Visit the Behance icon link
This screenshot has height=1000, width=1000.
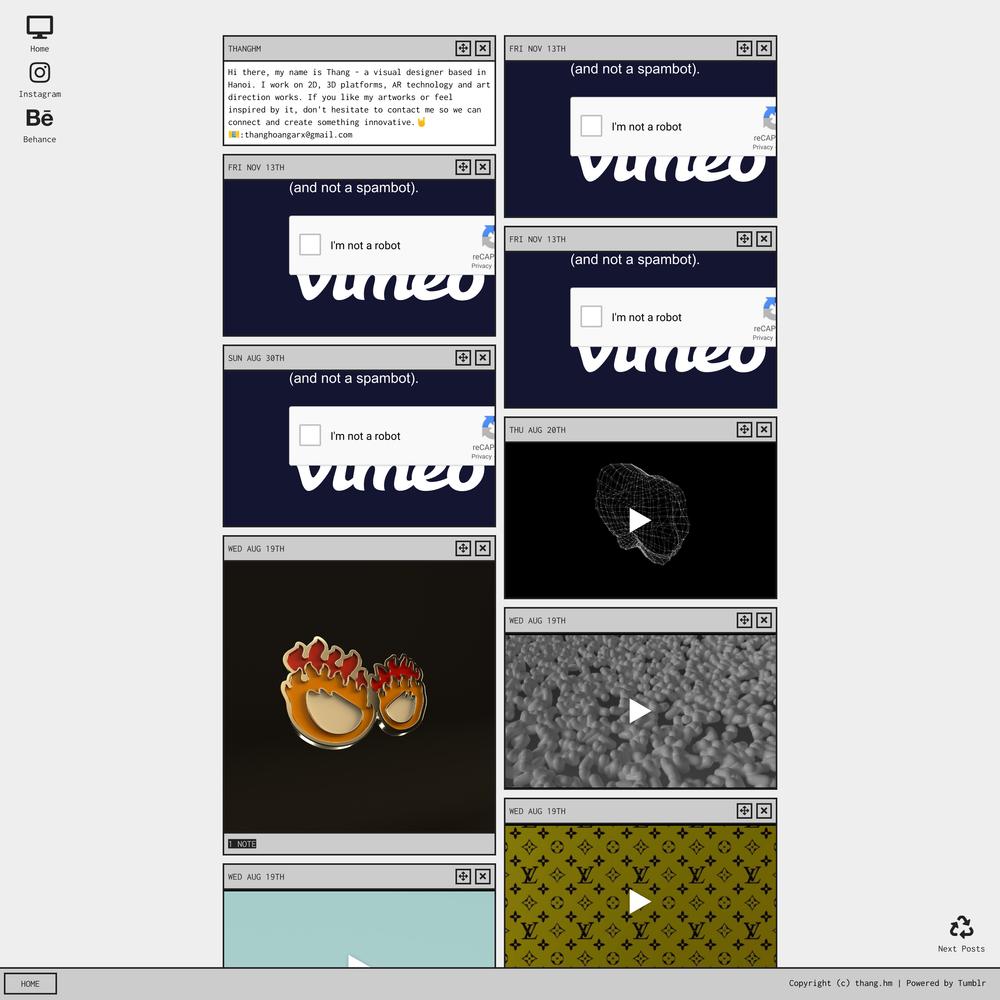pos(40,118)
